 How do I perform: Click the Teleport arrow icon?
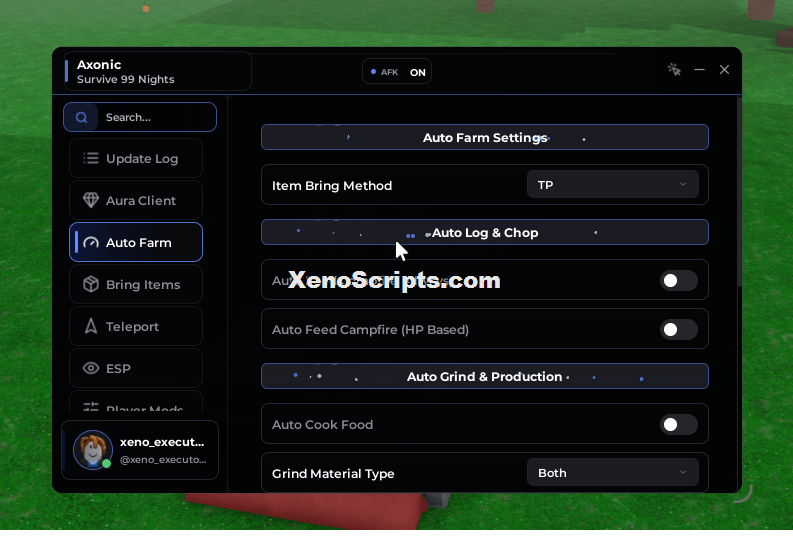point(91,326)
